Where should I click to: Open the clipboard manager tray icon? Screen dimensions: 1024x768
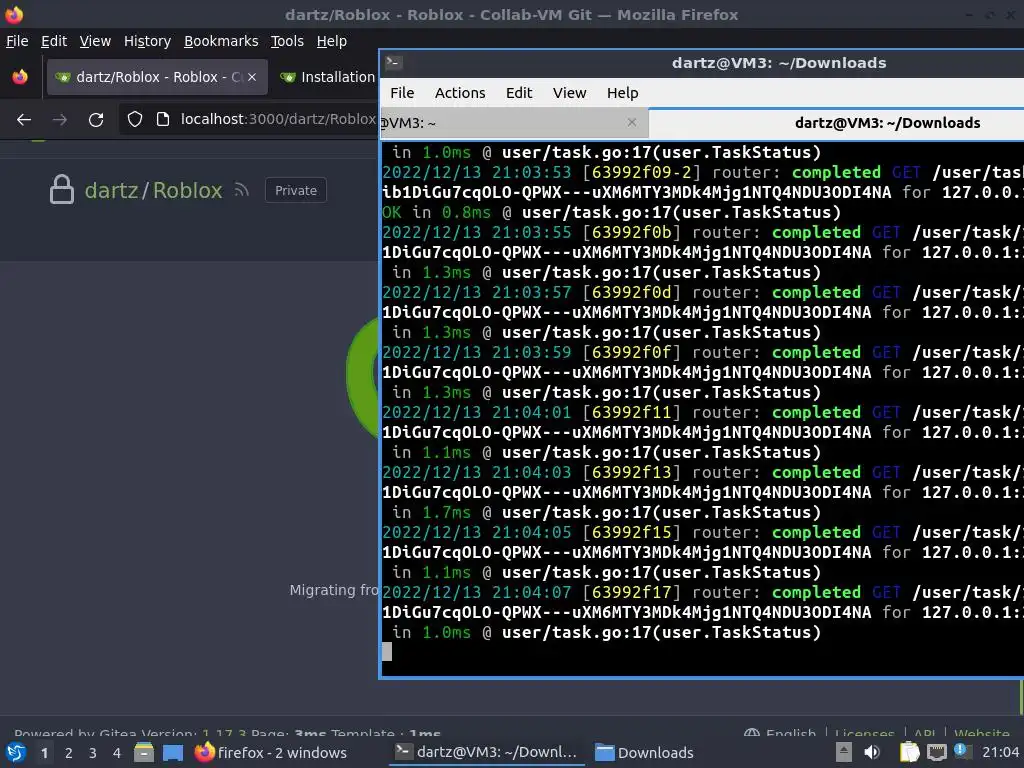click(x=909, y=752)
